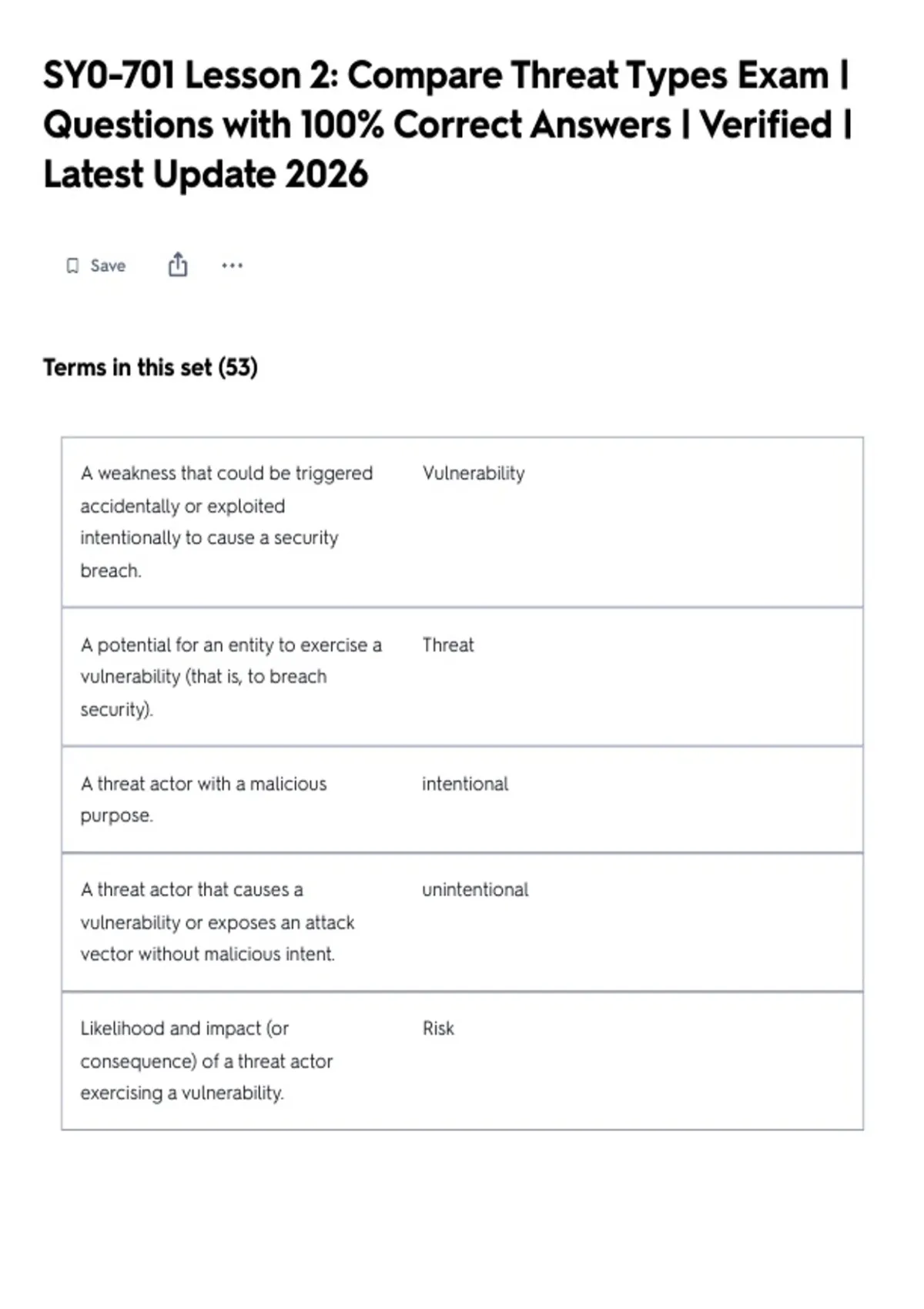This screenshot has width=924, height=1309.
Task: Click 'Latest Update 2026' in the title
Action: pyautogui.click(x=206, y=174)
